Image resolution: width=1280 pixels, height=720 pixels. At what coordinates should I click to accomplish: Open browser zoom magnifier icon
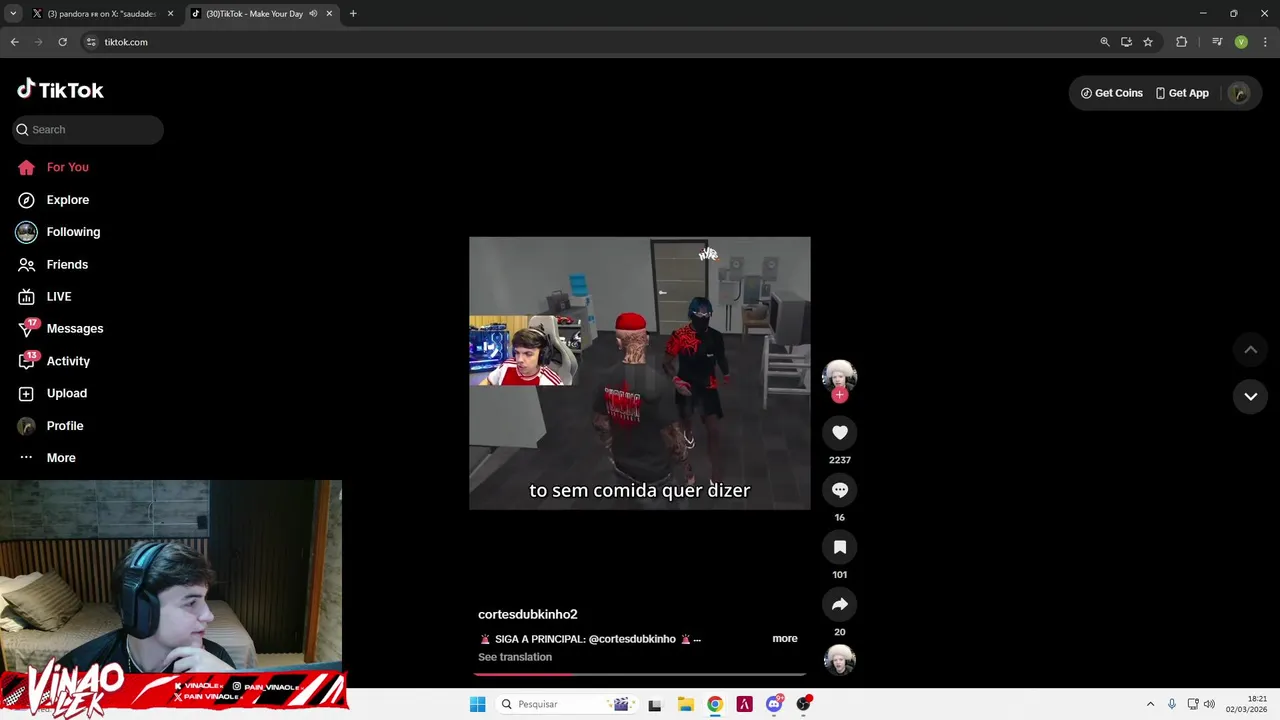pos(1105,42)
